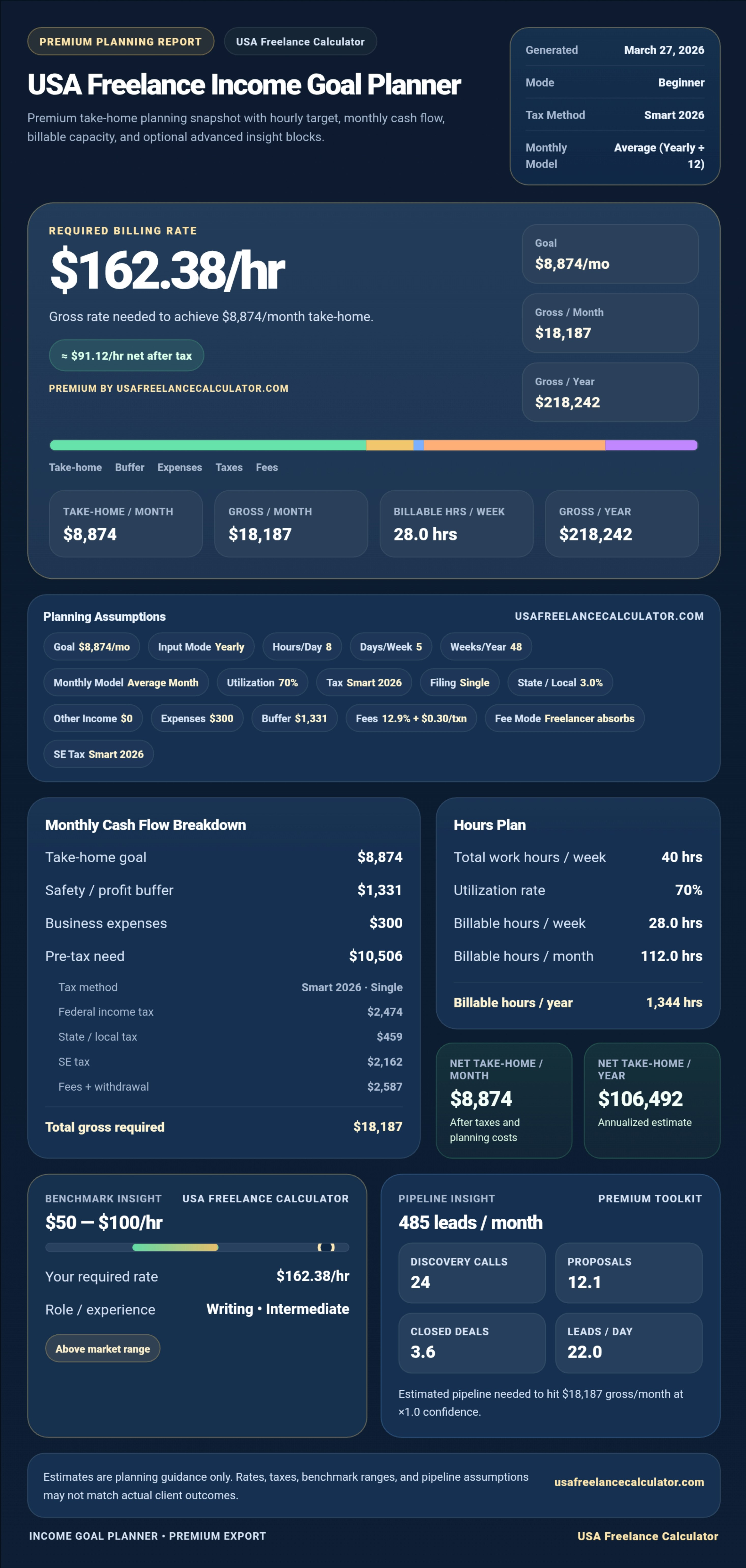Click the Federal income tax $2,474 value
This screenshot has height=1568, width=746.
(385, 1012)
